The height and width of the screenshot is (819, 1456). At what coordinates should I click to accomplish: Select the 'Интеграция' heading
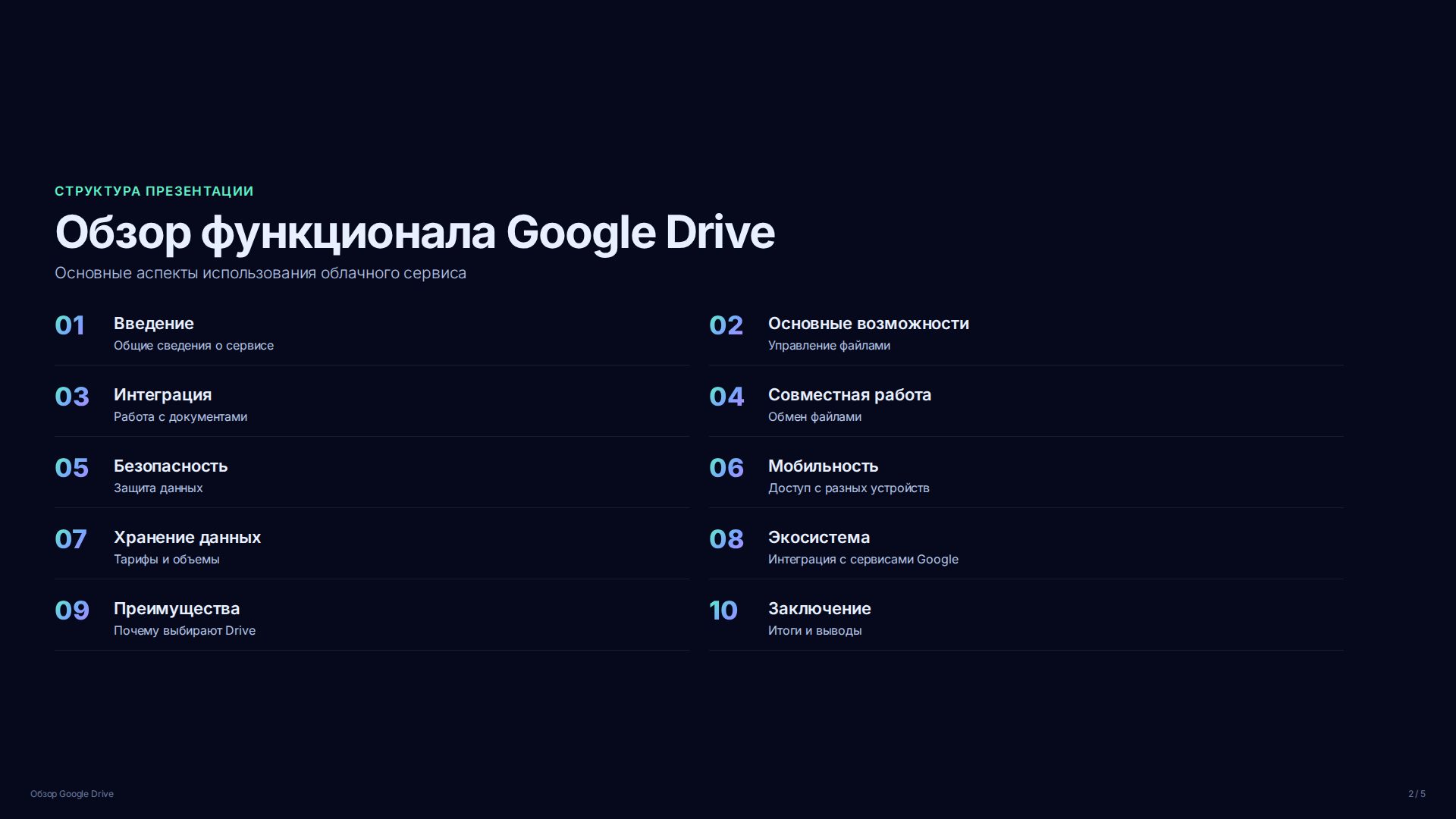point(162,395)
